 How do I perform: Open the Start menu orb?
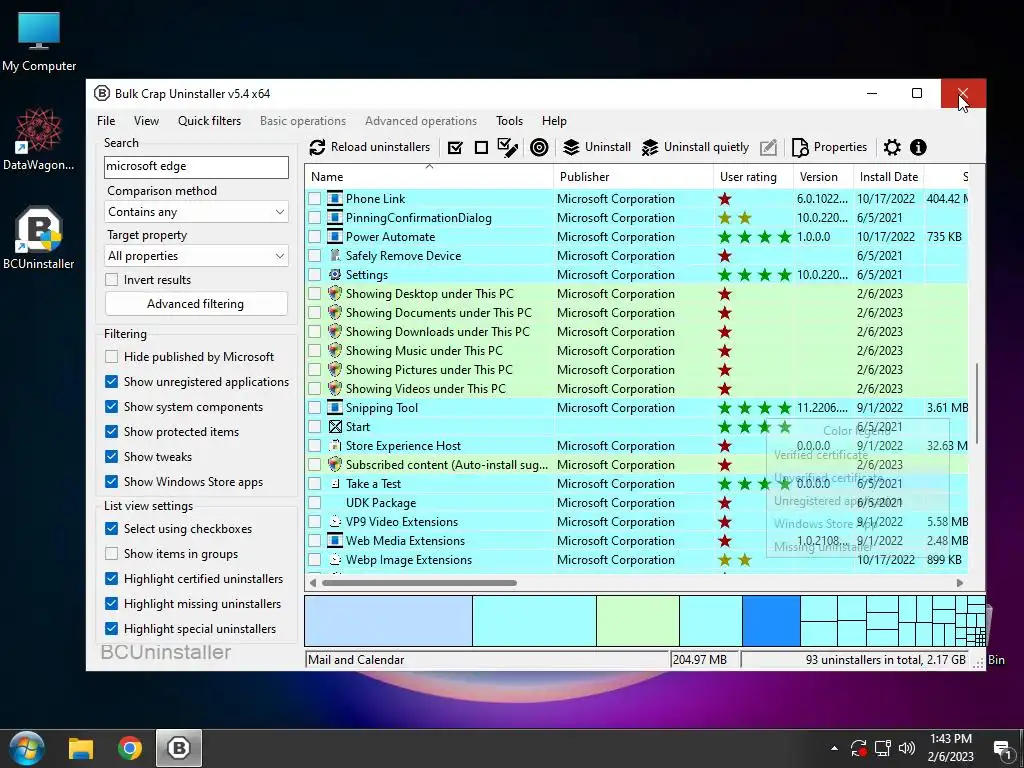27,748
